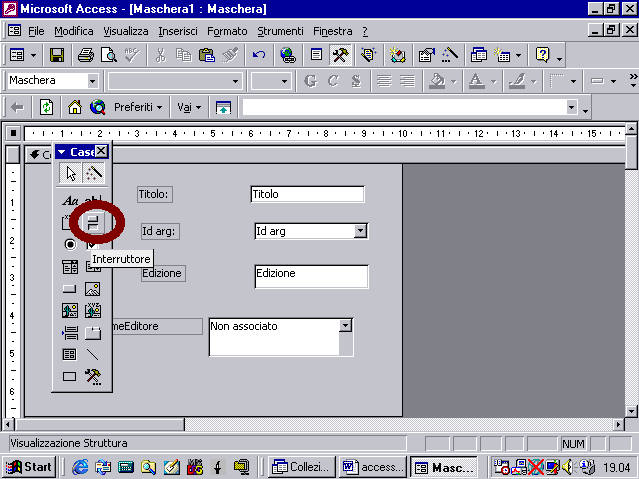The height and width of the screenshot is (479, 639).
Task: Toggle the Toolbox button in main toolbar
Action: point(340,55)
